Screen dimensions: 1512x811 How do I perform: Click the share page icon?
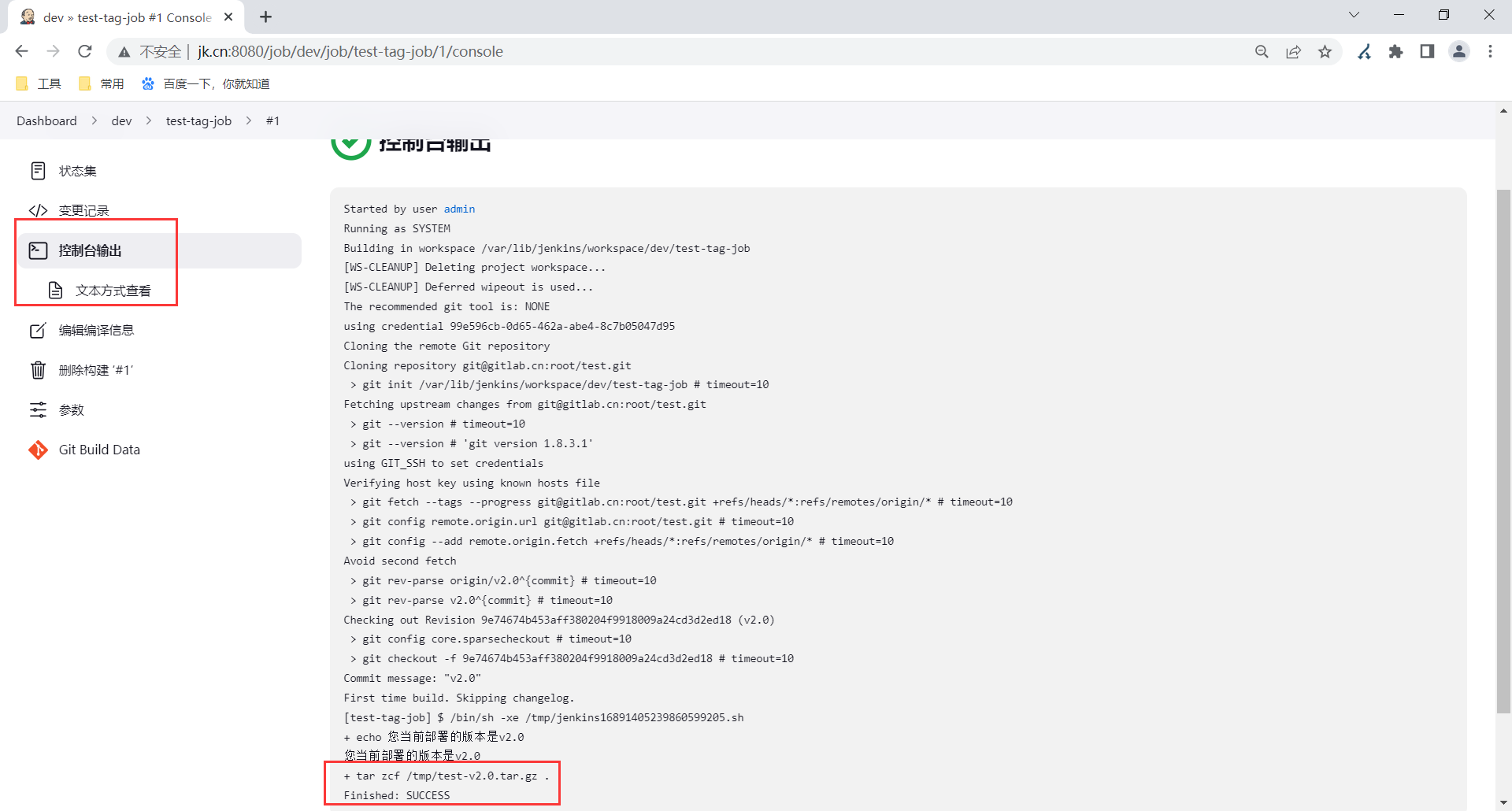pos(1293,52)
